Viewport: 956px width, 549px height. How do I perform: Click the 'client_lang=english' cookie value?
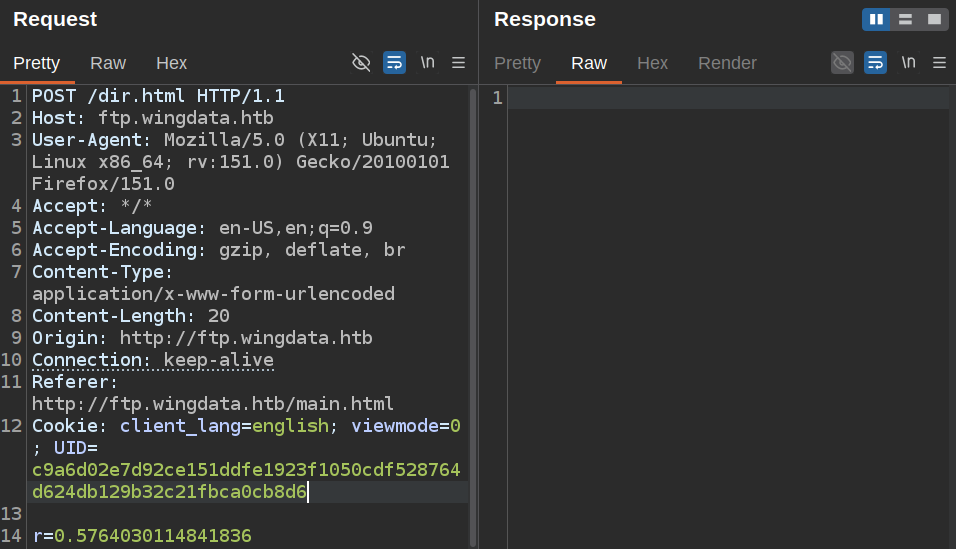coord(224,425)
